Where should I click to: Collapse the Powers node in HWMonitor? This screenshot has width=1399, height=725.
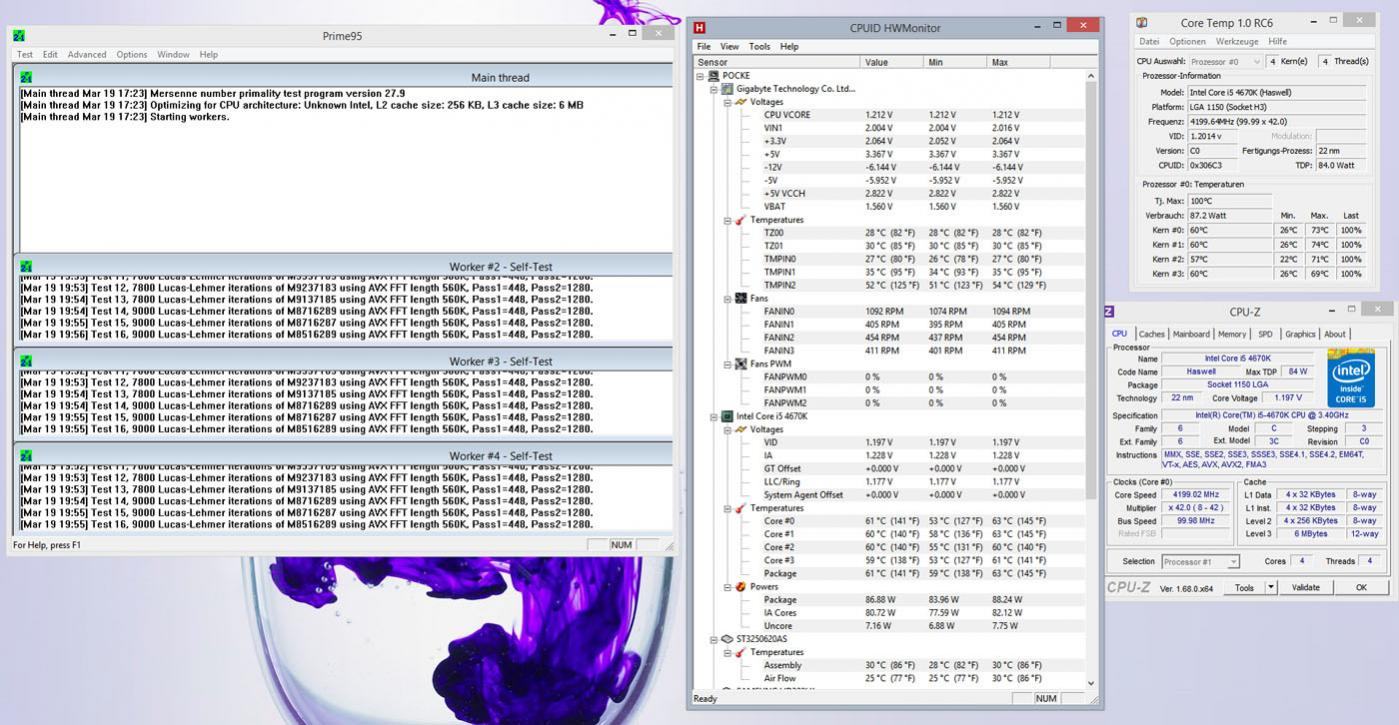point(727,586)
